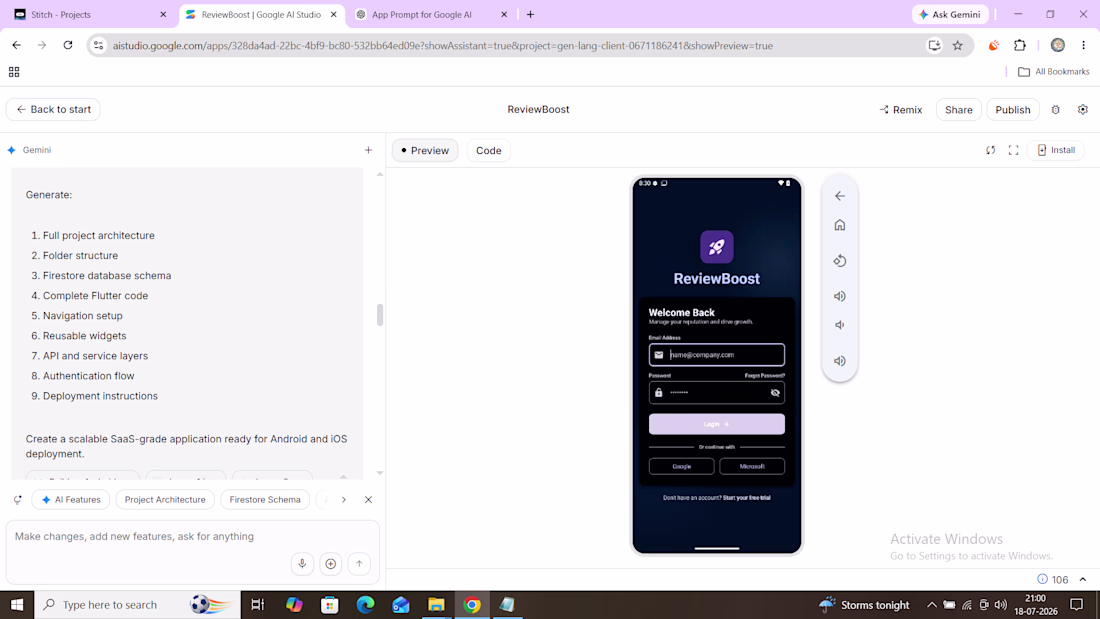This screenshot has width=1100, height=619.
Task: Reload the app preview
Action: 991,150
